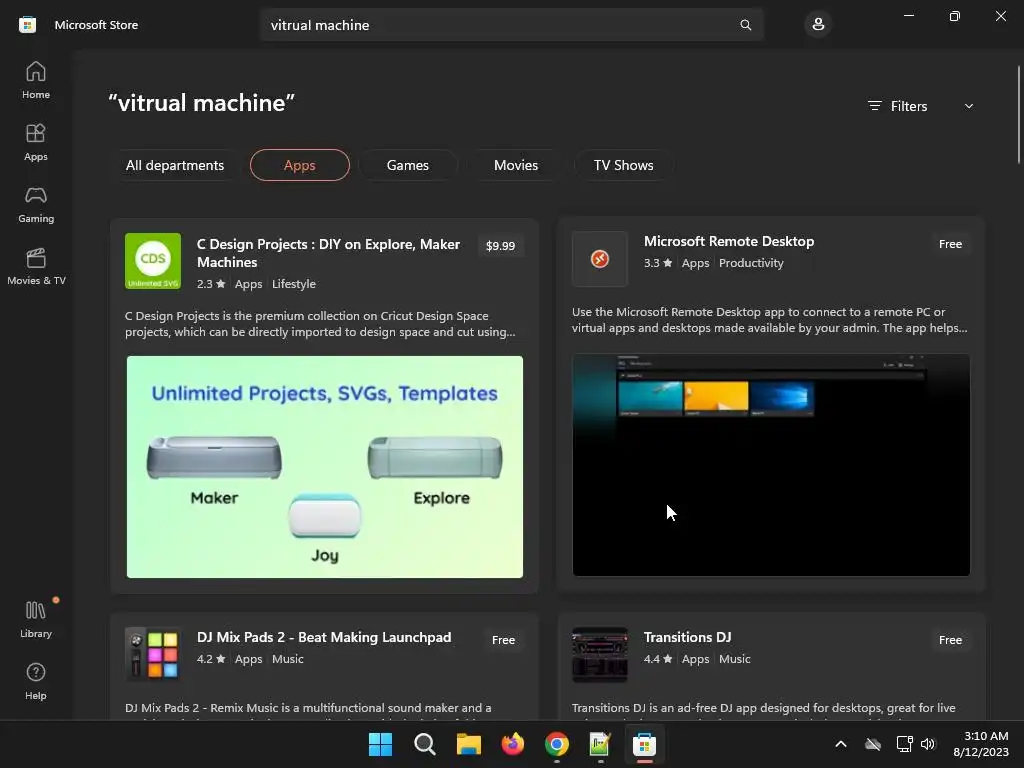
Task: Click the C Design Projects description text
Action: (x=320, y=323)
